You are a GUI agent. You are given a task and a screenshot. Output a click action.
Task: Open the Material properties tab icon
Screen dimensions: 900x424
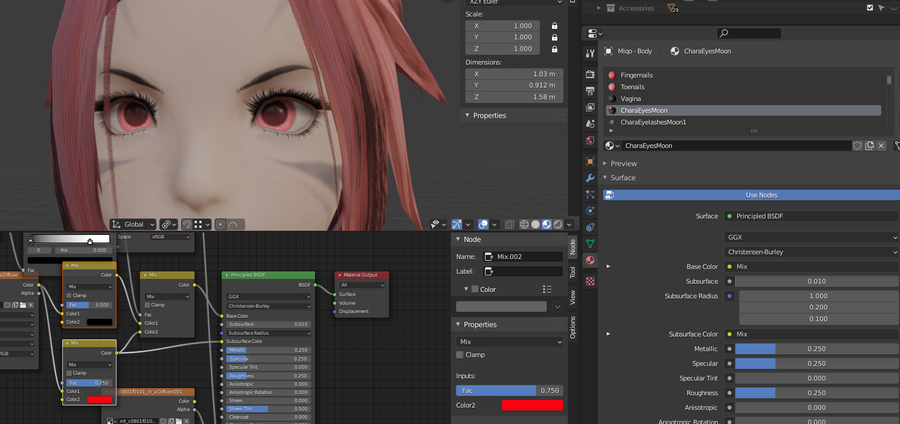tap(590, 260)
